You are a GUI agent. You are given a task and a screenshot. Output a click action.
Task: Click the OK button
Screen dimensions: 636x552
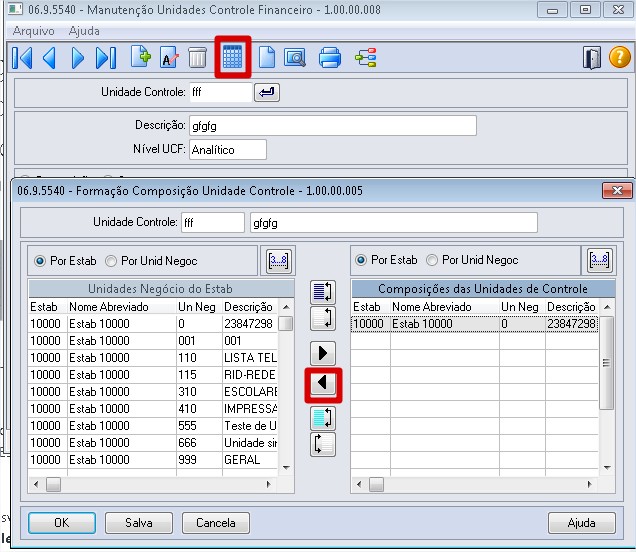tap(62, 523)
